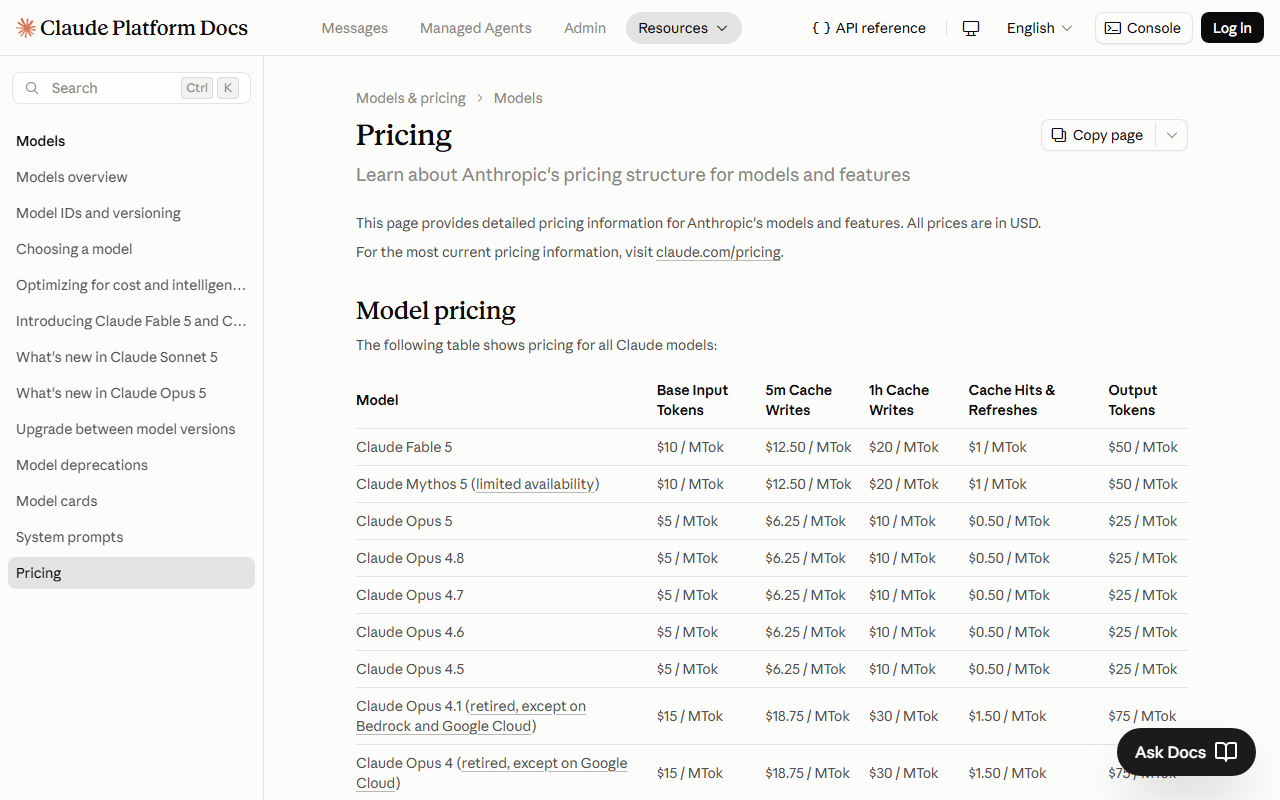This screenshot has height=800, width=1280.
Task: Open the limited availability link
Action: coord(535,484)
